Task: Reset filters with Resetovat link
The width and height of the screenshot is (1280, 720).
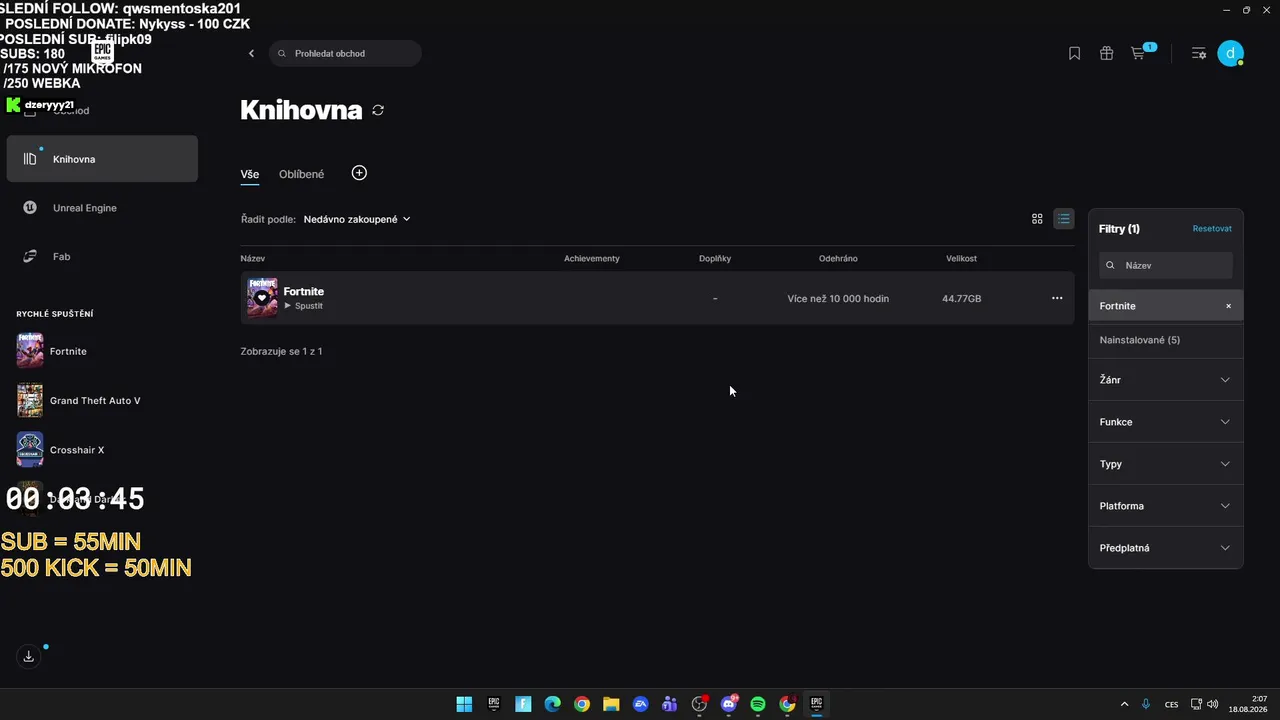Action: [1212, 229]
